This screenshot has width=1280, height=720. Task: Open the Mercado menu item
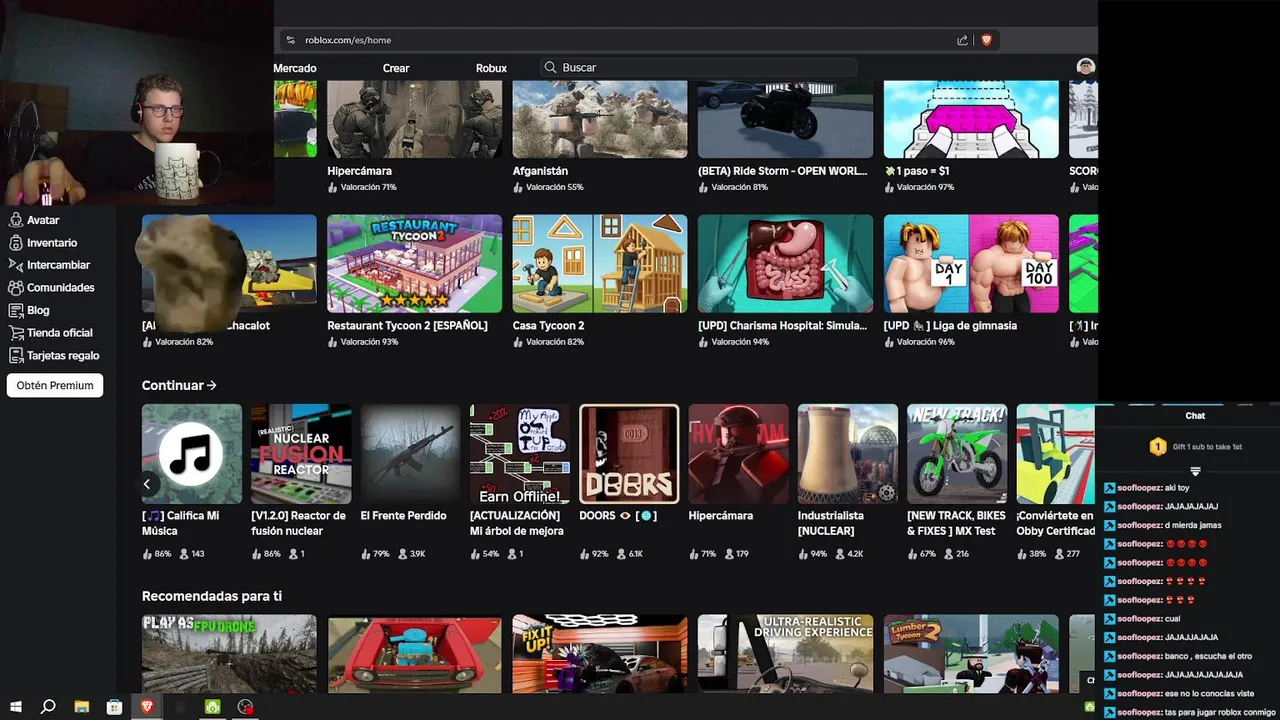click(x=295, y=68)
